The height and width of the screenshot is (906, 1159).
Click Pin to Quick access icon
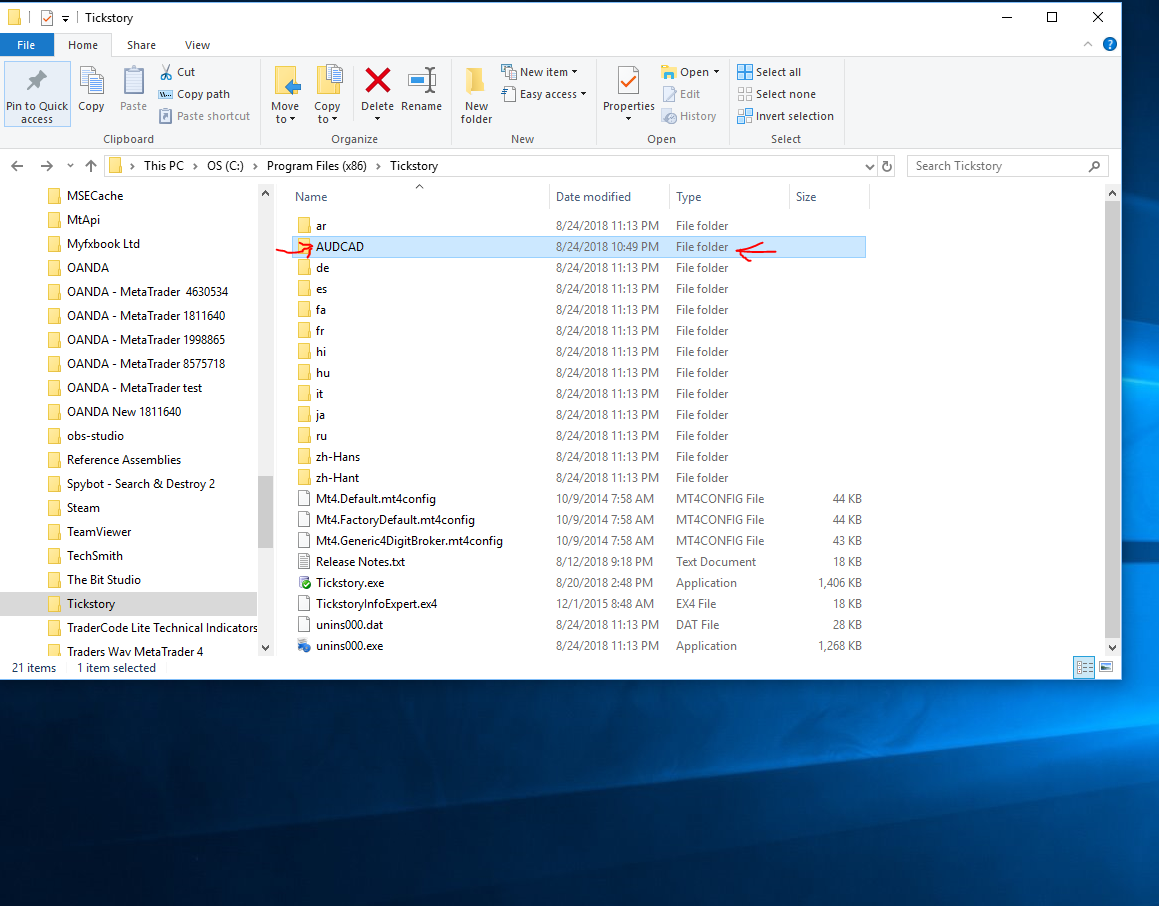(37, 94)
